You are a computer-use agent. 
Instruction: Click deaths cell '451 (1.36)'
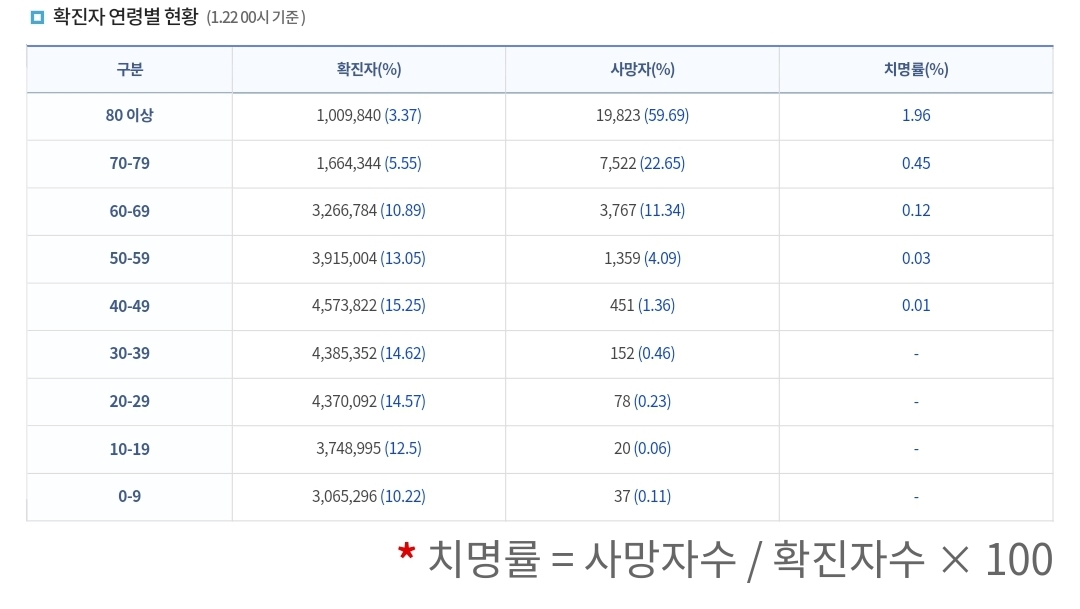click(x=642, y=306)
